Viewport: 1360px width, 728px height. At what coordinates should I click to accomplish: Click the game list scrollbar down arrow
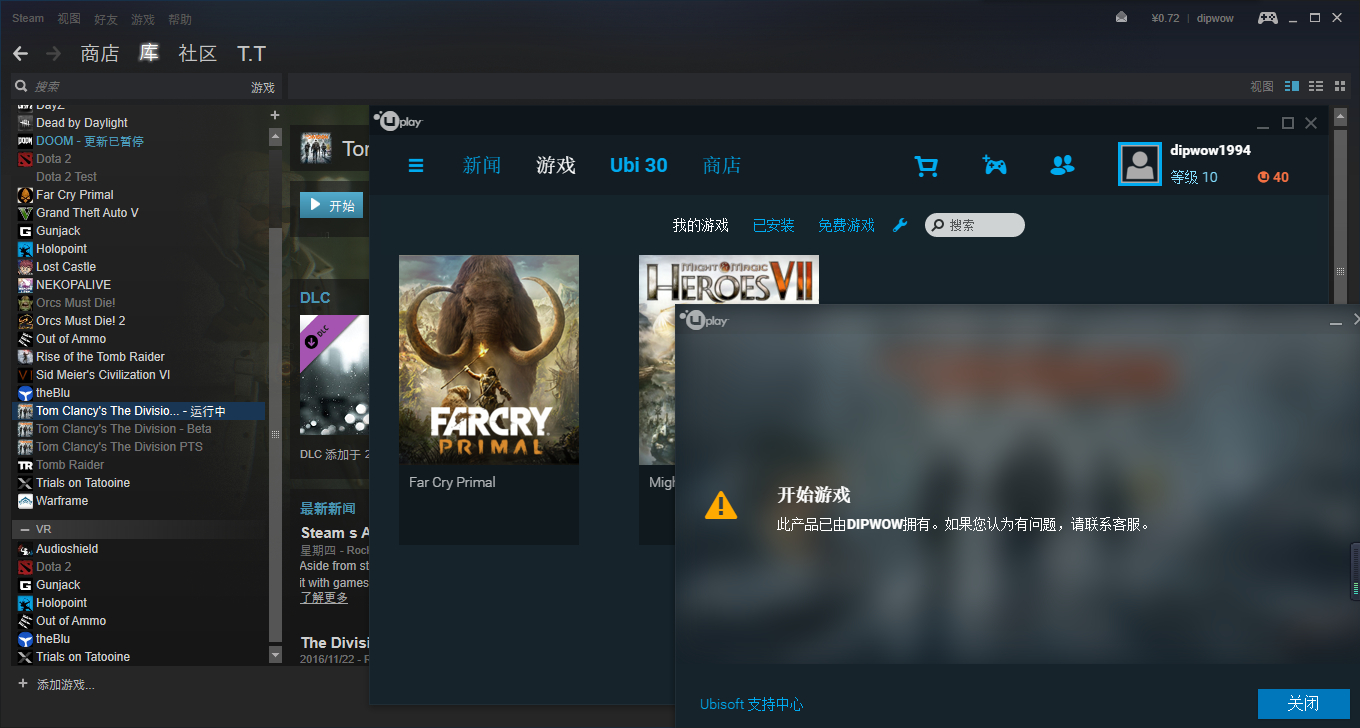coord(276,655)
